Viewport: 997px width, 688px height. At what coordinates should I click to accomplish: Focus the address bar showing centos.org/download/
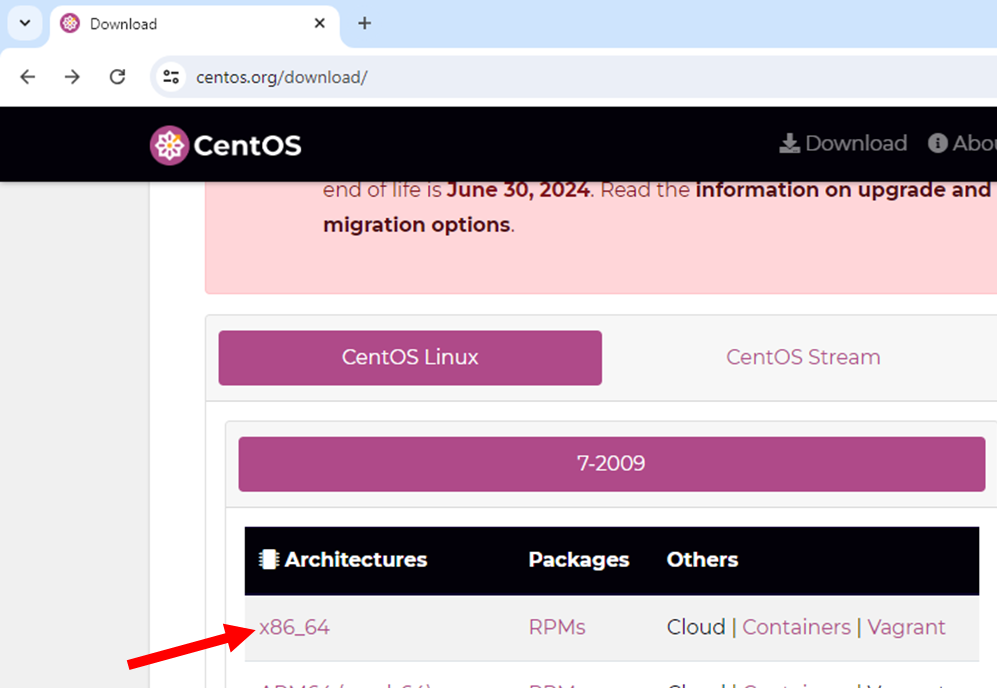tap(572, 77)
